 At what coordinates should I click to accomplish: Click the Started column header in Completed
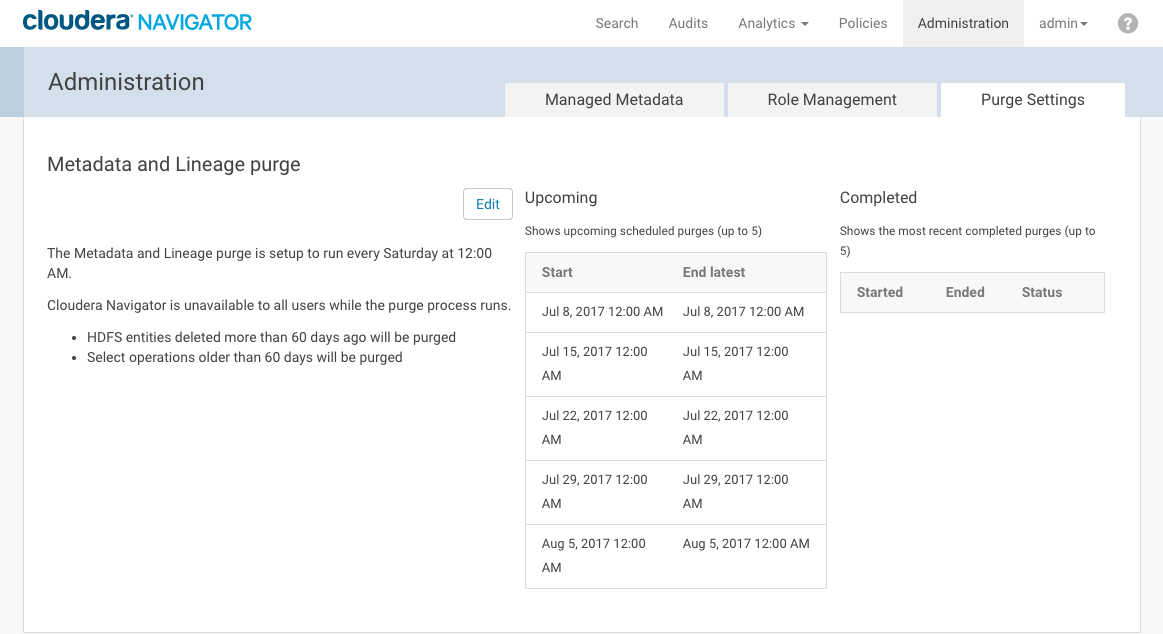pos(879,292)
